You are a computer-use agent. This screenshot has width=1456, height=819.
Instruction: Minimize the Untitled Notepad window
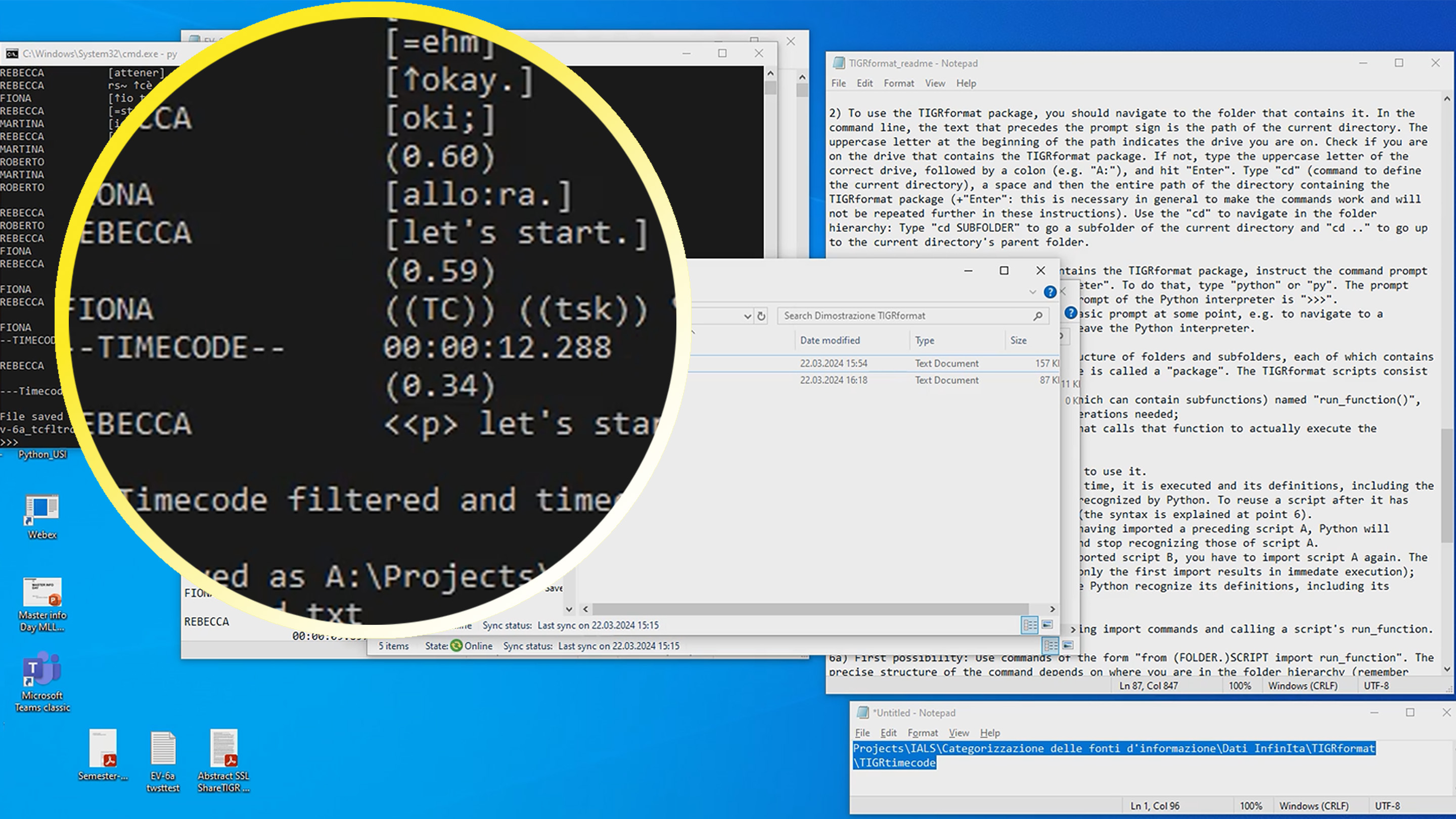(x=1374, y=713)
